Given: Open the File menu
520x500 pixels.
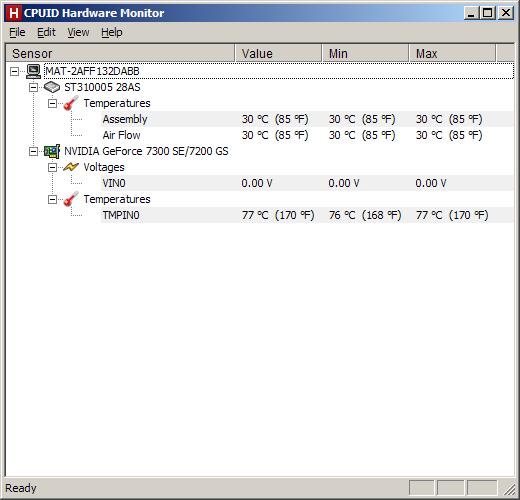Looking at the screenshot, I should pos(17,32).
